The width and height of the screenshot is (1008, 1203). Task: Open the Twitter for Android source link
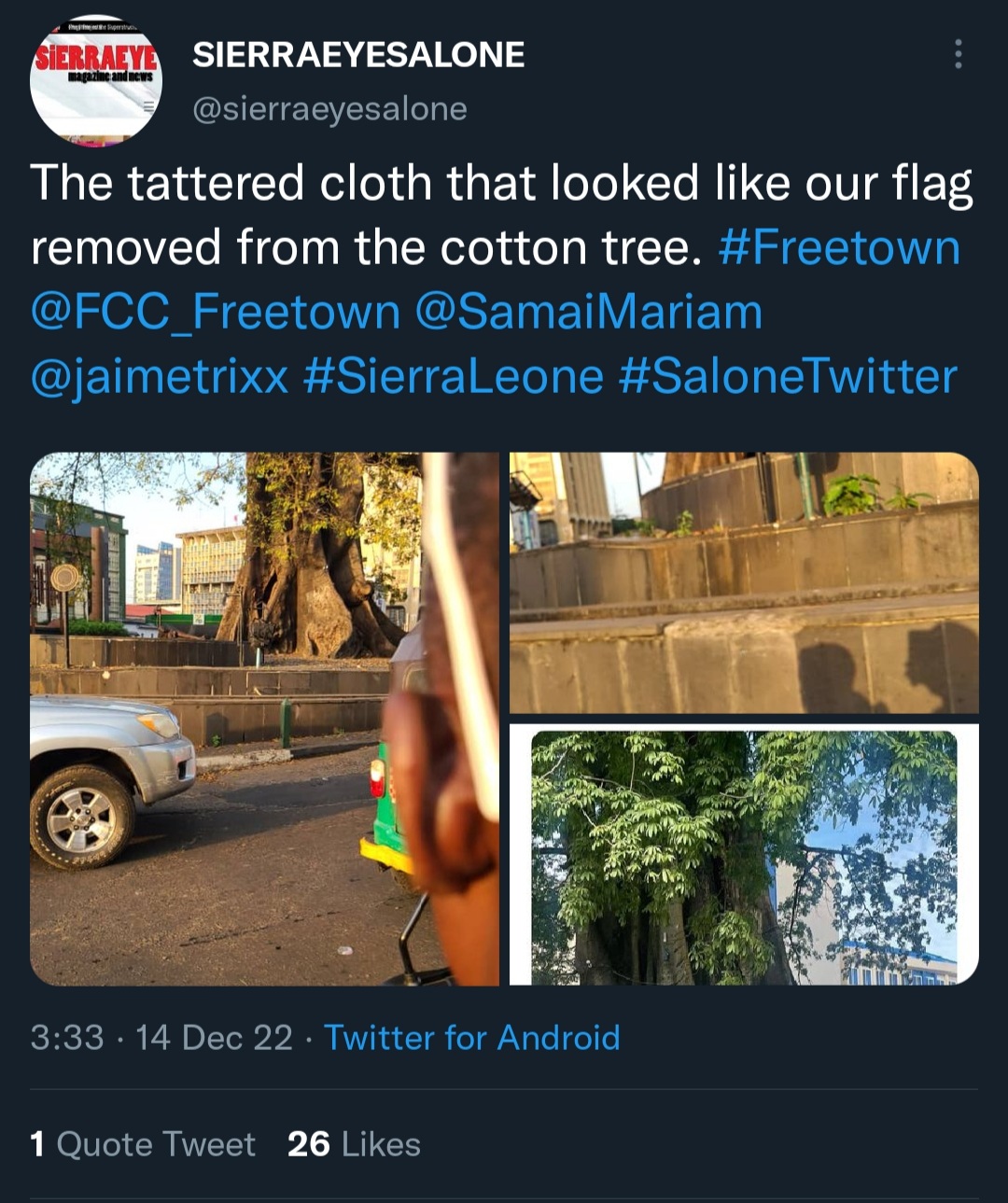click(471, 1038)
